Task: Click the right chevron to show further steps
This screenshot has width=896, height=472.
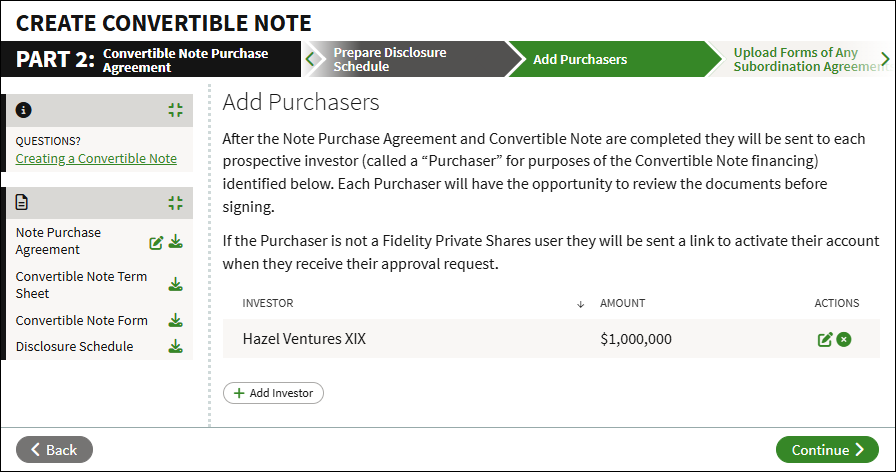Action: click(885, 59)
